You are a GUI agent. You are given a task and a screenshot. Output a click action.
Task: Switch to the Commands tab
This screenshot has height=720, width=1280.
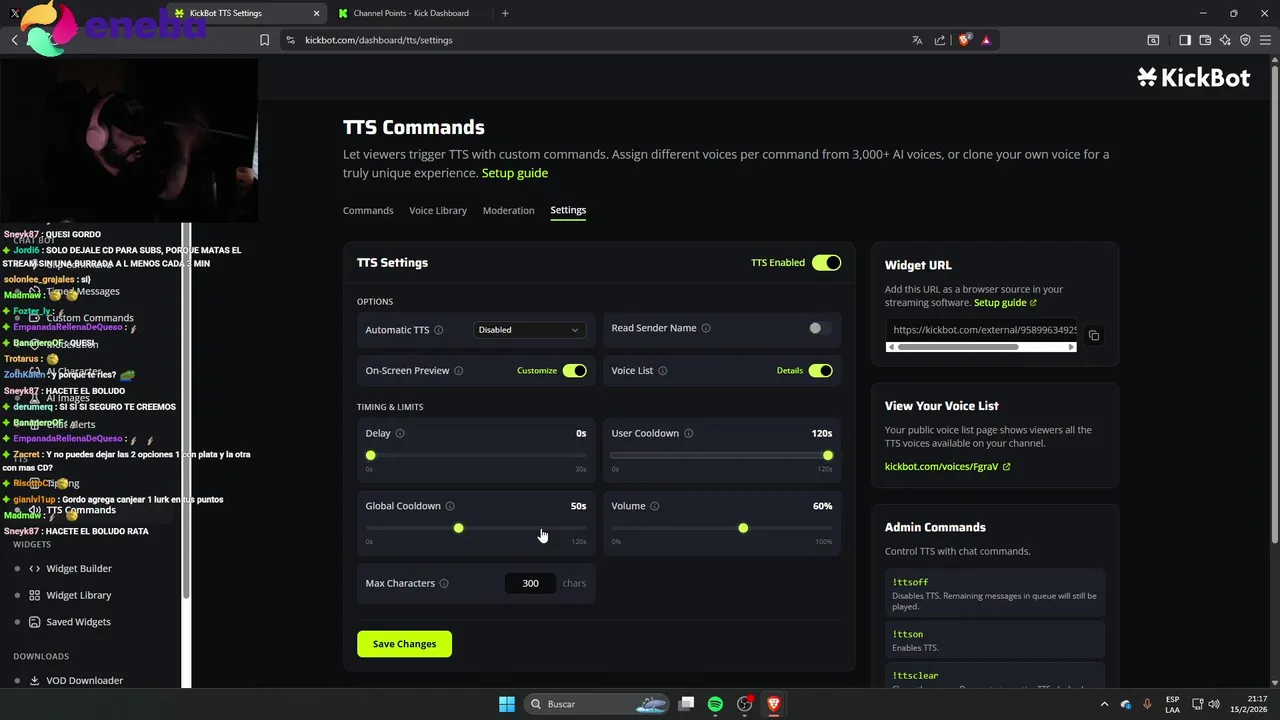pyautogui.click(x=368, y=211)
